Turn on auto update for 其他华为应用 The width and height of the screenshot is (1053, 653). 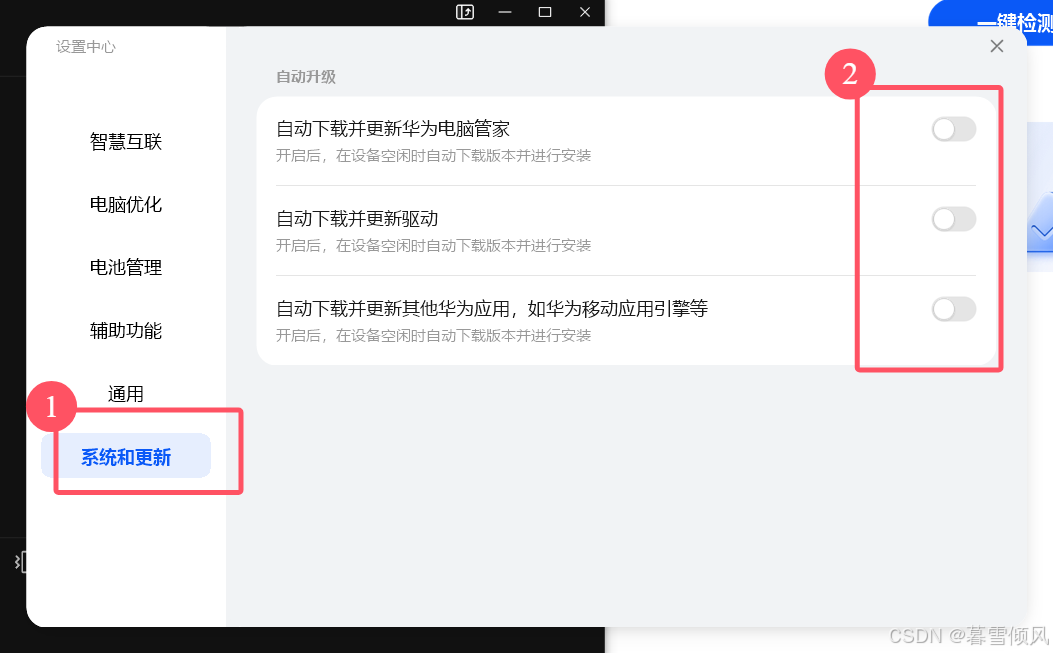coord(954,309)
